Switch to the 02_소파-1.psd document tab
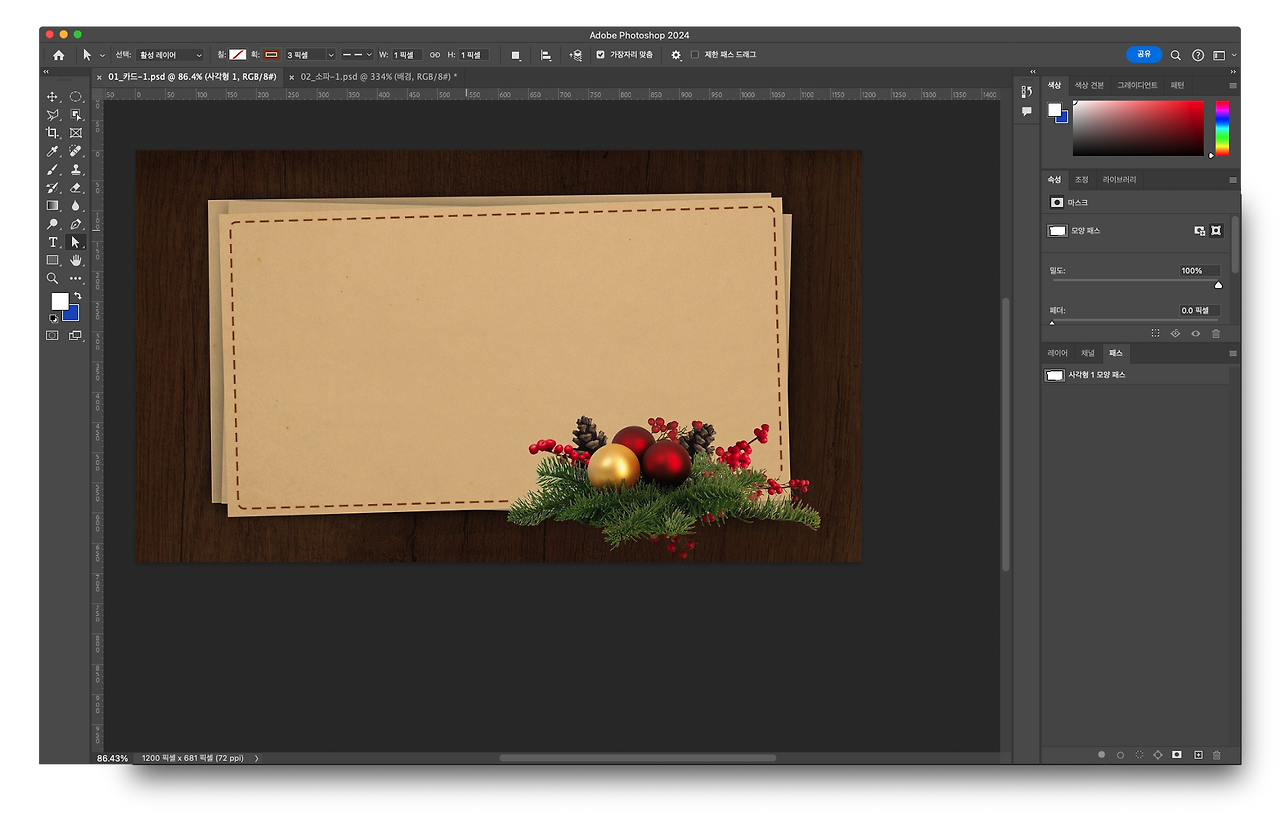1280x816 pixels. coord(378,76)
